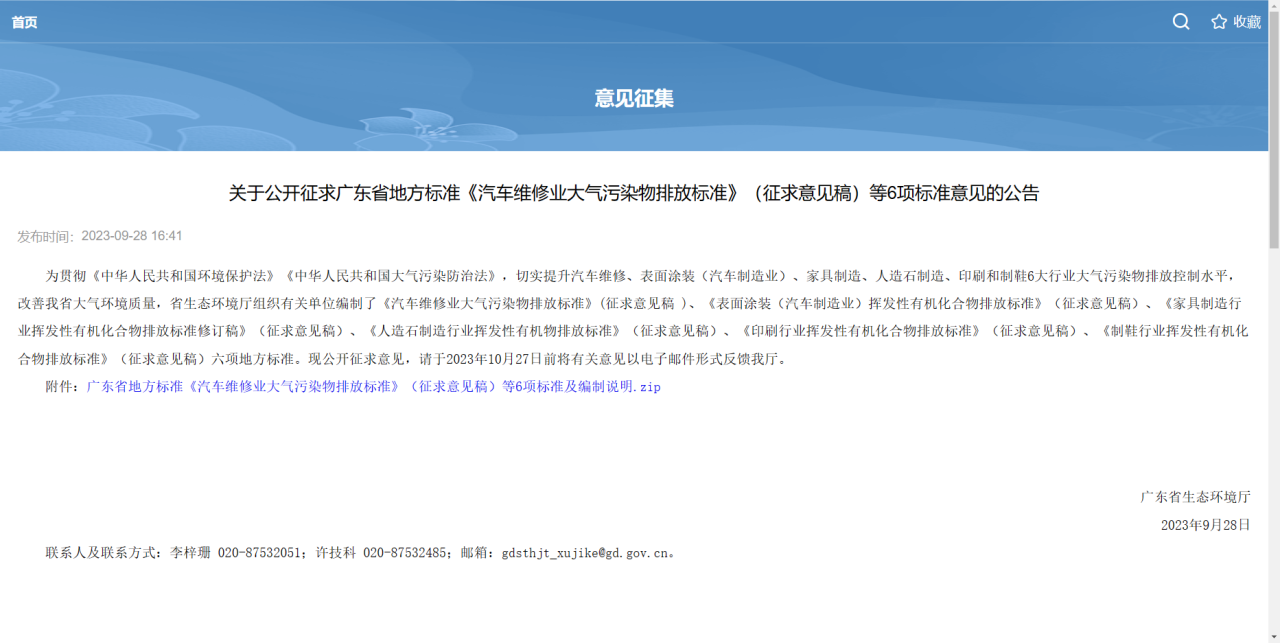Open search with the magnifier icon
The height and width of the screenshot is (643, 1280).
tap(1181, 22)
